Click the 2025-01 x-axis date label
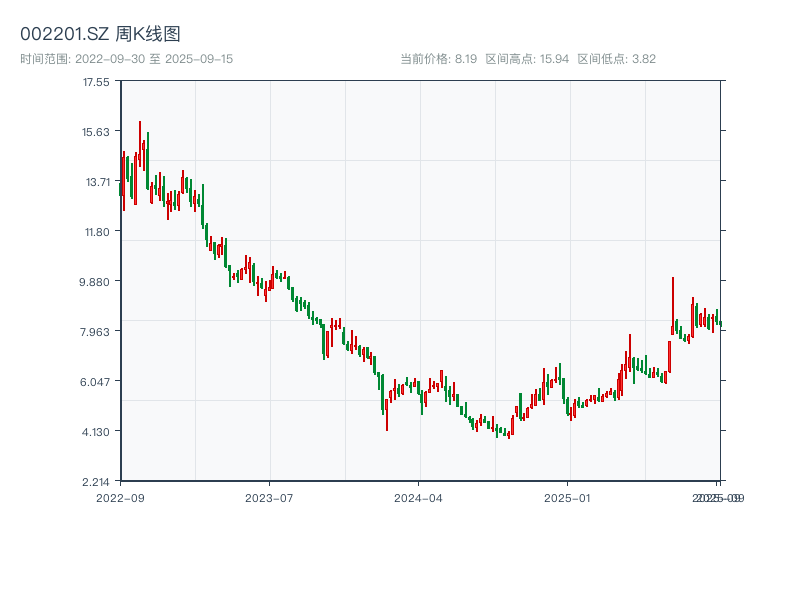800x600 pixels. coord(568,497)
